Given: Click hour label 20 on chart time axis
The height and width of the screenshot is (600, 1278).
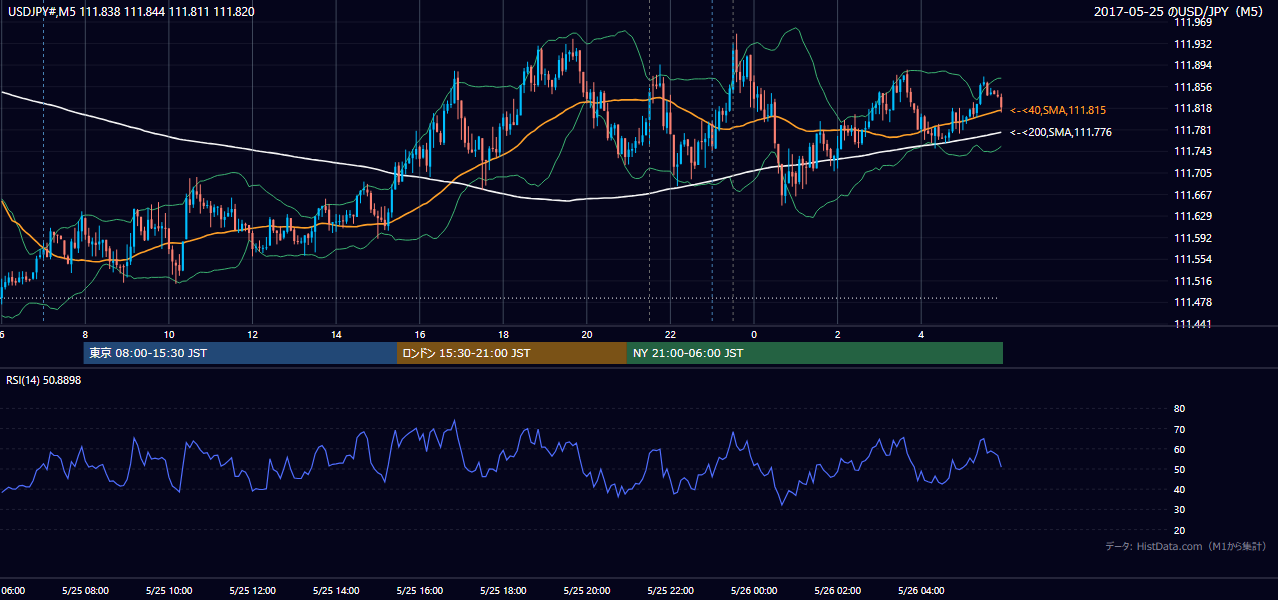Looking at the screenshot, I should (587, 335).
